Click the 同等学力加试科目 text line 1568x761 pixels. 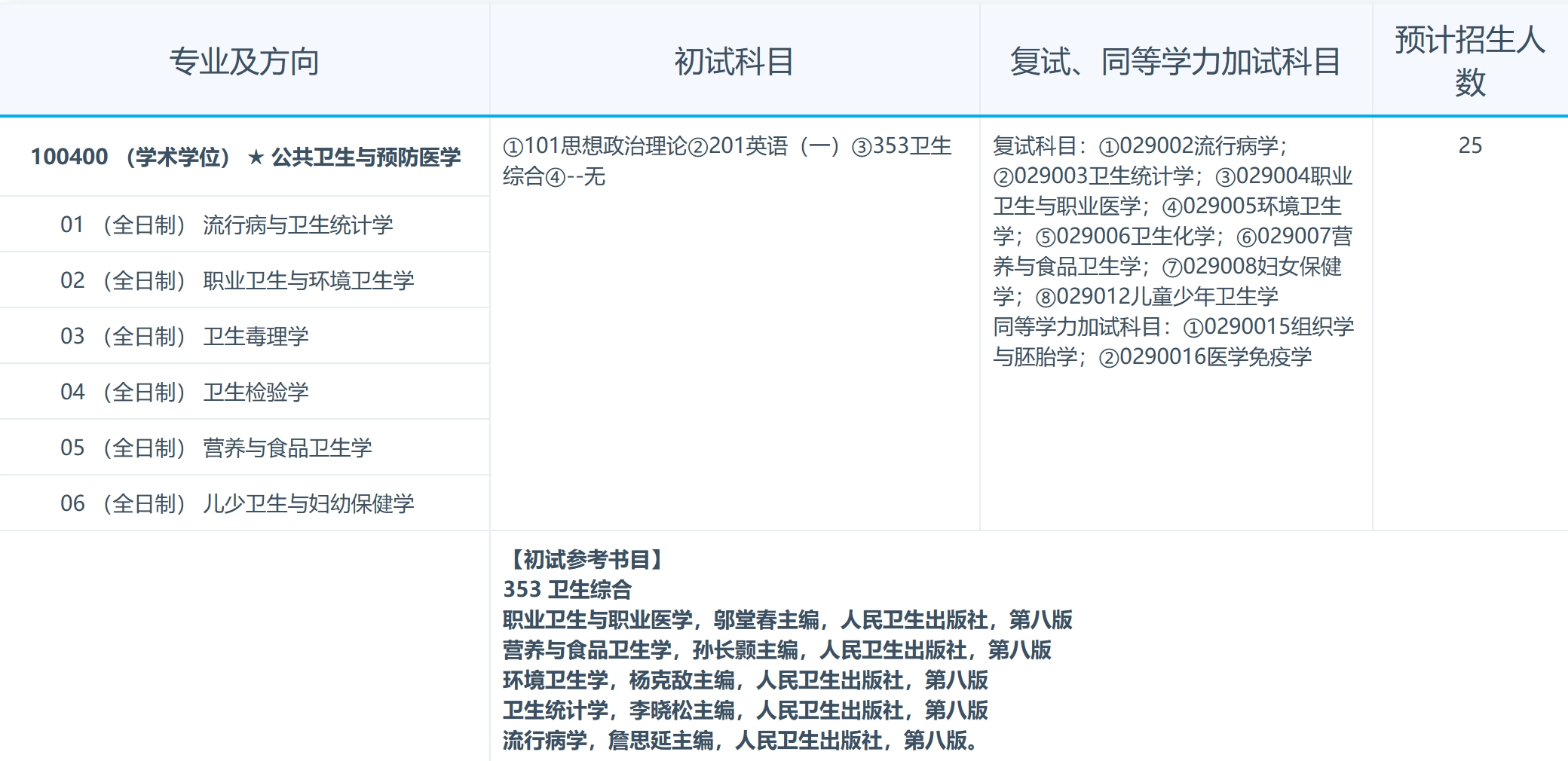coord(1131,328)
